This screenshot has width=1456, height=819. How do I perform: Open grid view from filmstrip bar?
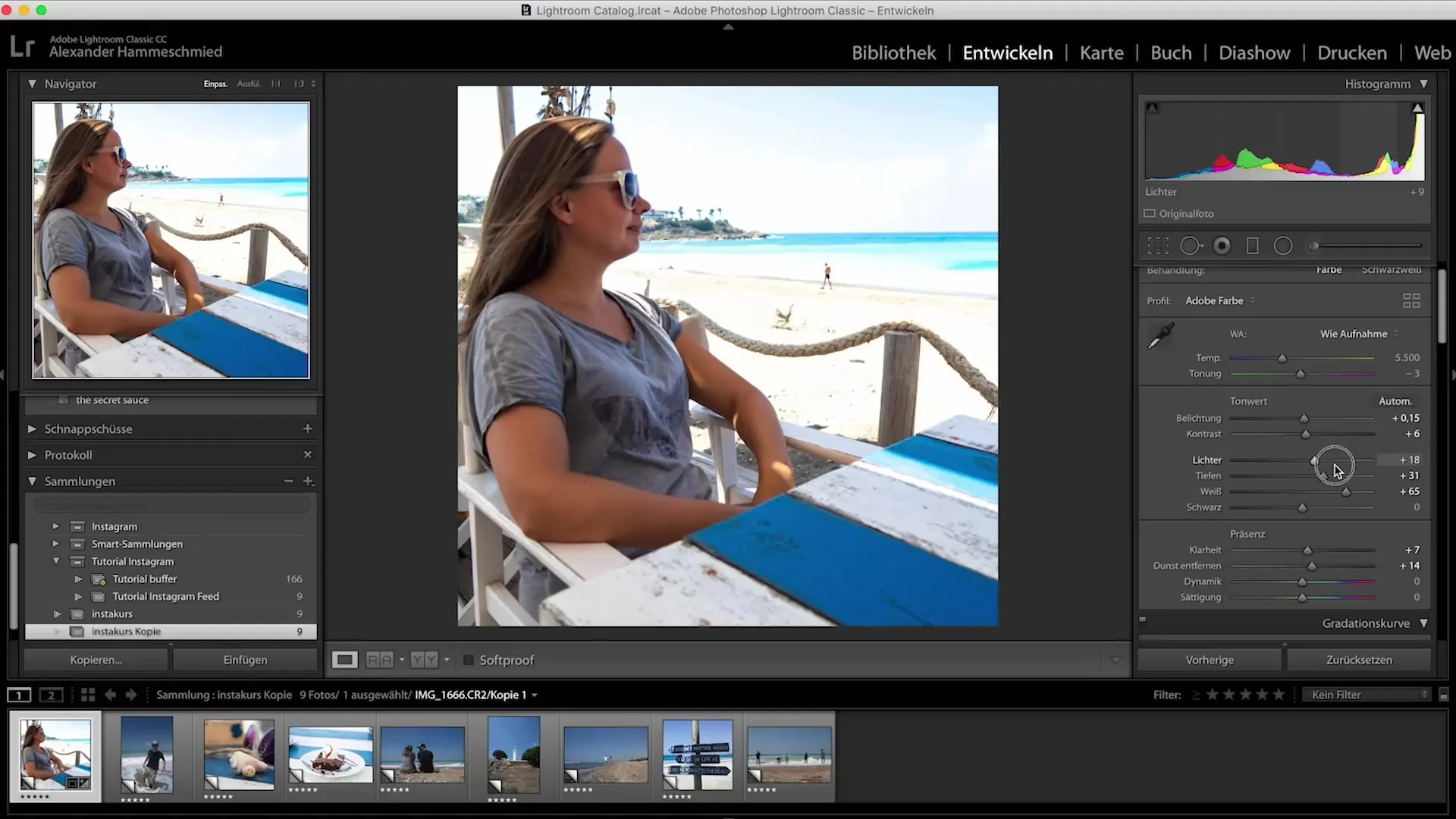(x=88, y=695)
